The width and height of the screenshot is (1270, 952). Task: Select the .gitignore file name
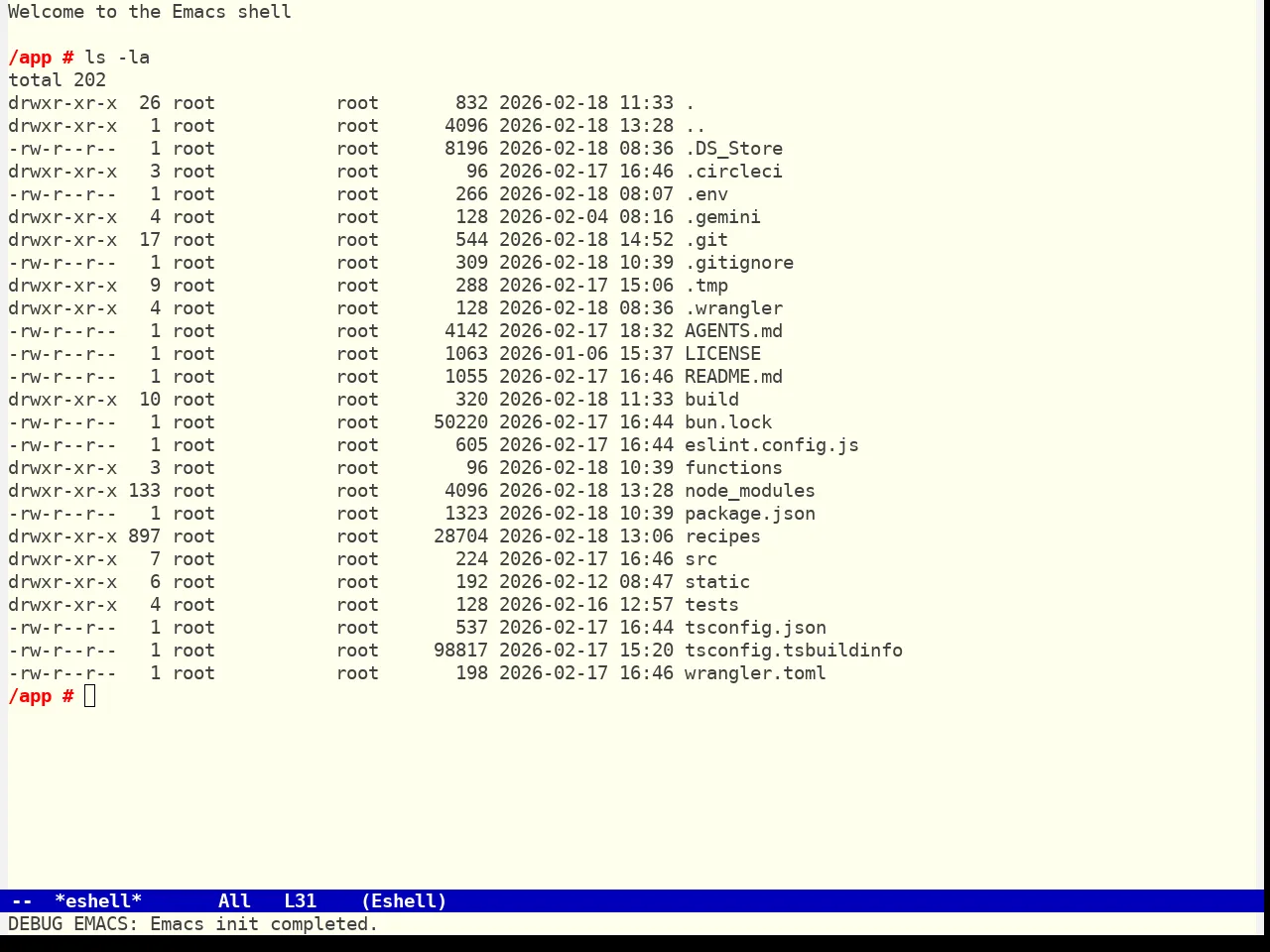pyautogui.click(x=739, y=263)
